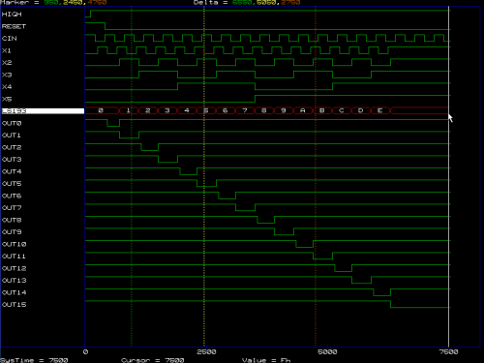Image resolution: width=484 pixels, height=363 pixels.
Task: Click bus value 9 on LS193 row
Action: [x=283, y=110]
